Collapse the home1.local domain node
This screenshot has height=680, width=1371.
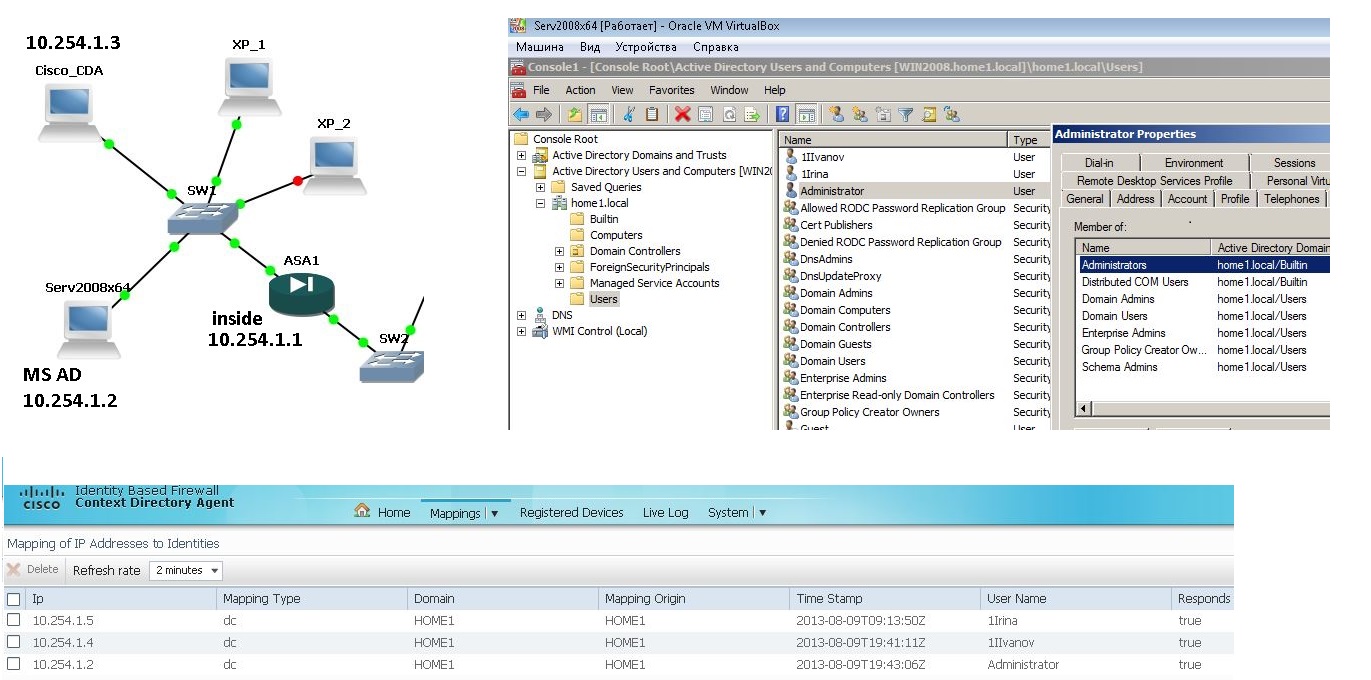point(540,203)
